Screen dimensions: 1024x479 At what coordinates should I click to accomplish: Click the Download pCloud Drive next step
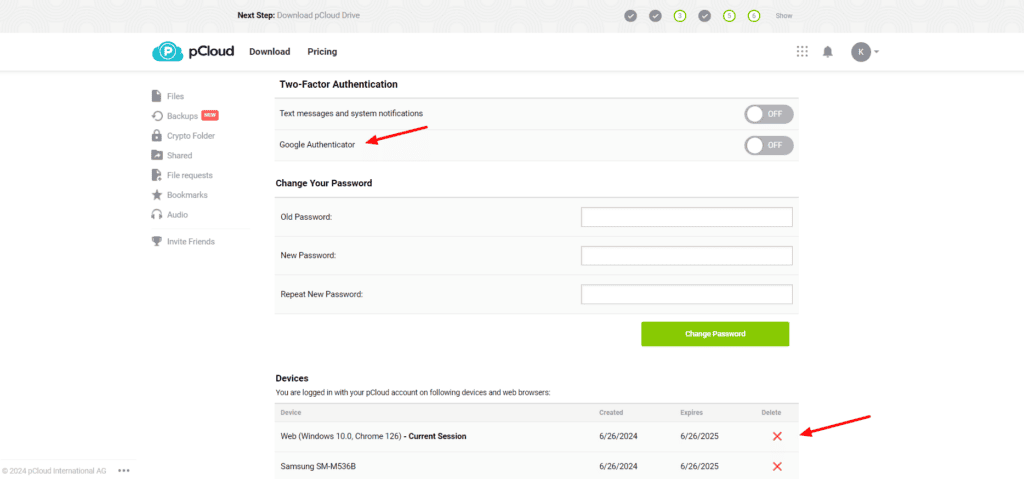point(318,15)
